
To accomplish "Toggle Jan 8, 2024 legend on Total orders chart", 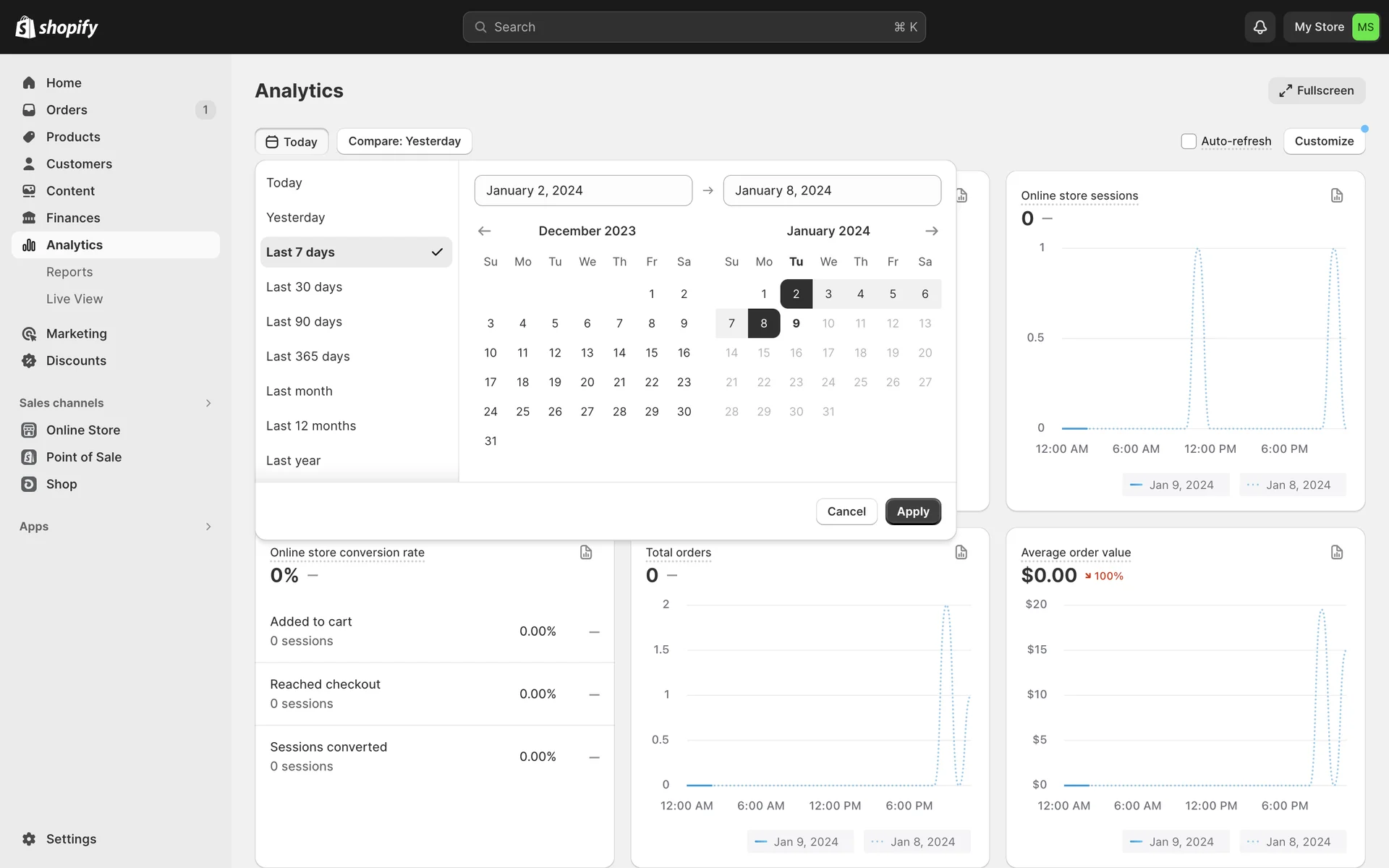I will (916, 841).
